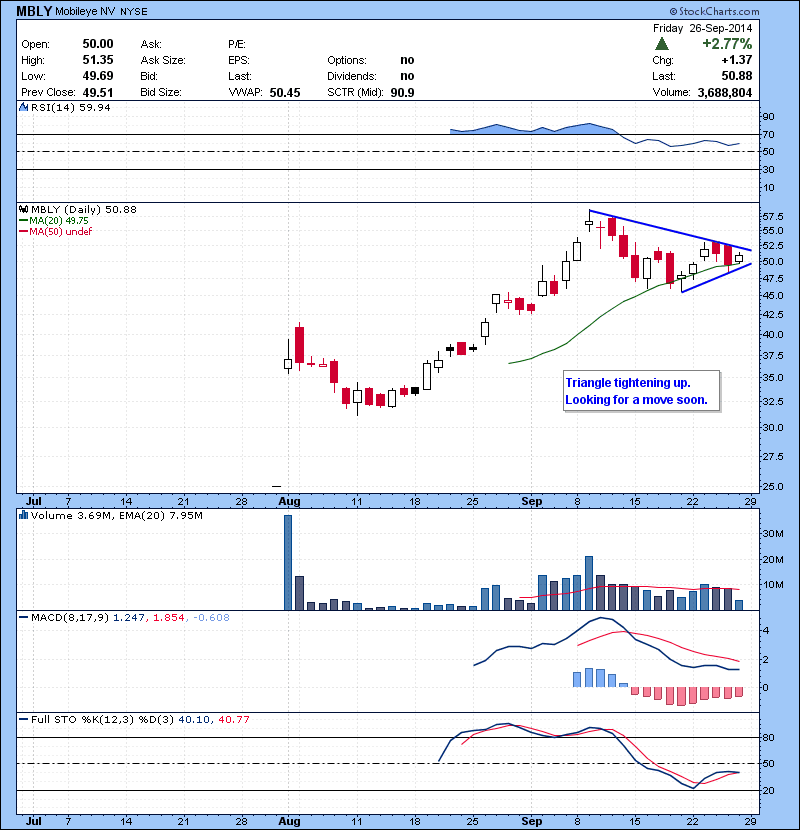This screenshot has width=800, height=830.
Task: Click the date Friday 26-Sep-2014
Action: [x=703, y=28]
